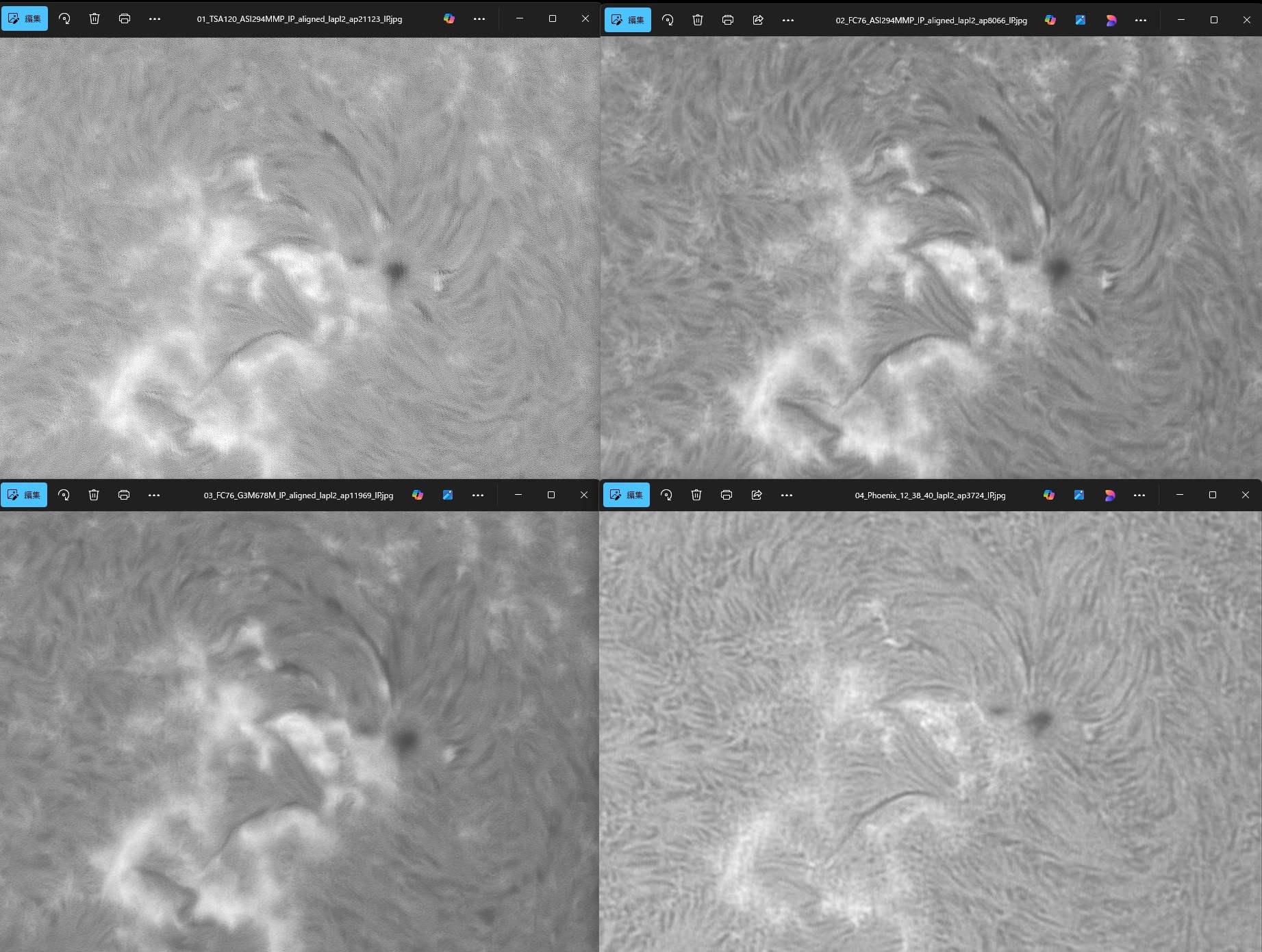Screen dimensions: 1262x952
Task: Click 編集 edit button in 04_Phoenix window
Action: click(627, 495)
